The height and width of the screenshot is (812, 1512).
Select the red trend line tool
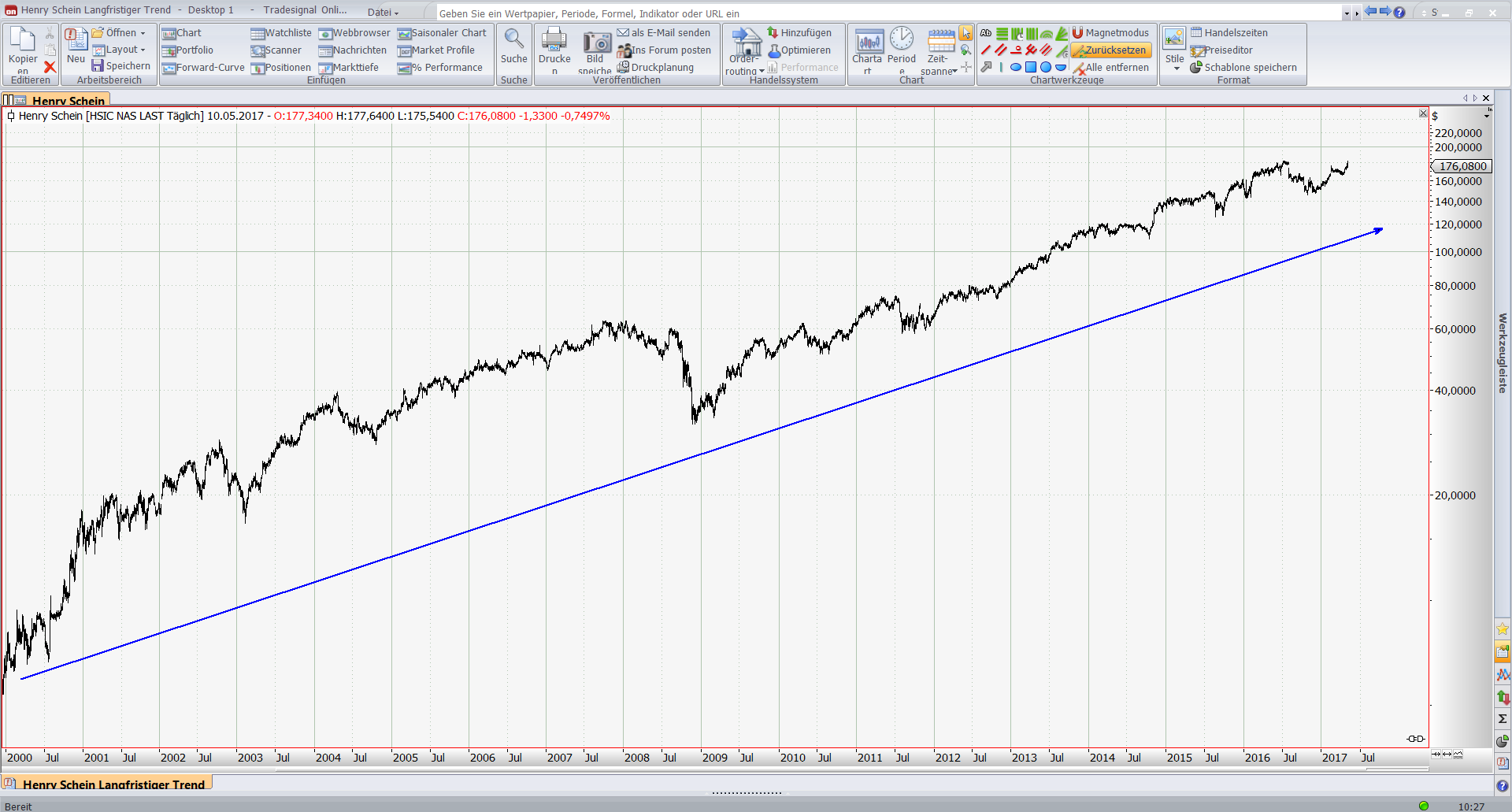(986, 50)
